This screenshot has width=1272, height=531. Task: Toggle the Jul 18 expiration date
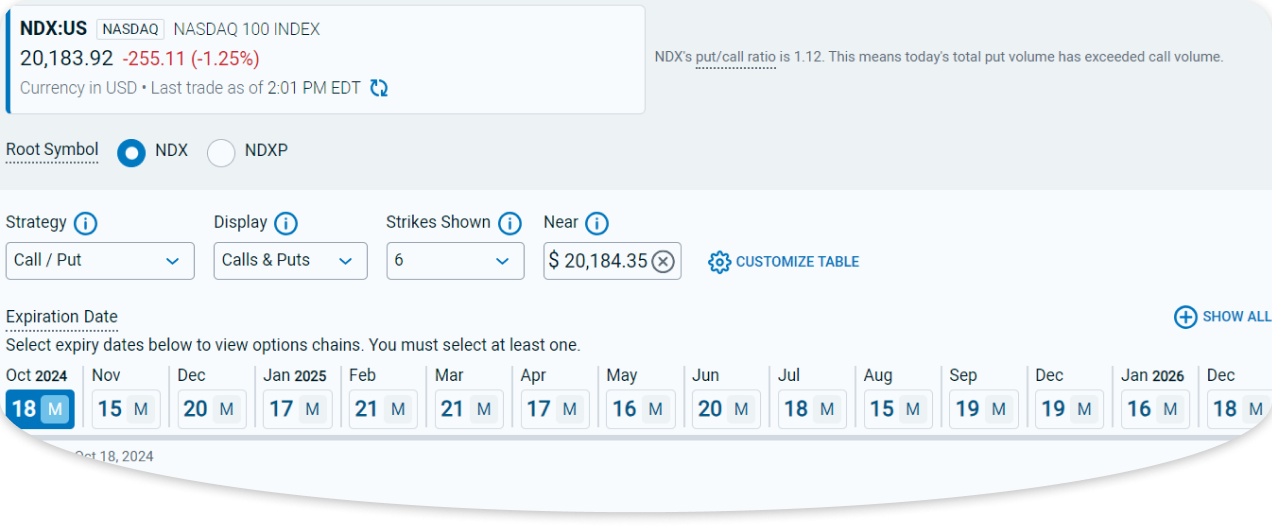tap(812, 409)
